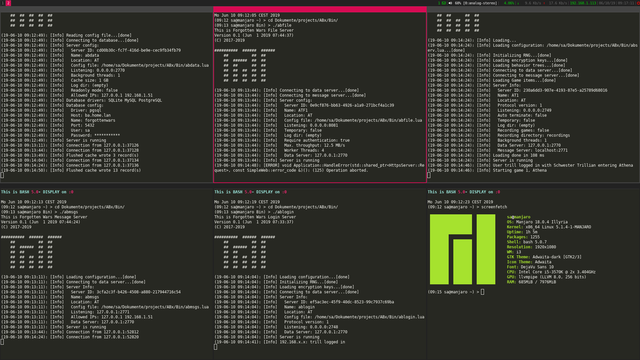Screen dimensions: 640x360
Task: Click the './abmsgs' command line
Action: 39,212
